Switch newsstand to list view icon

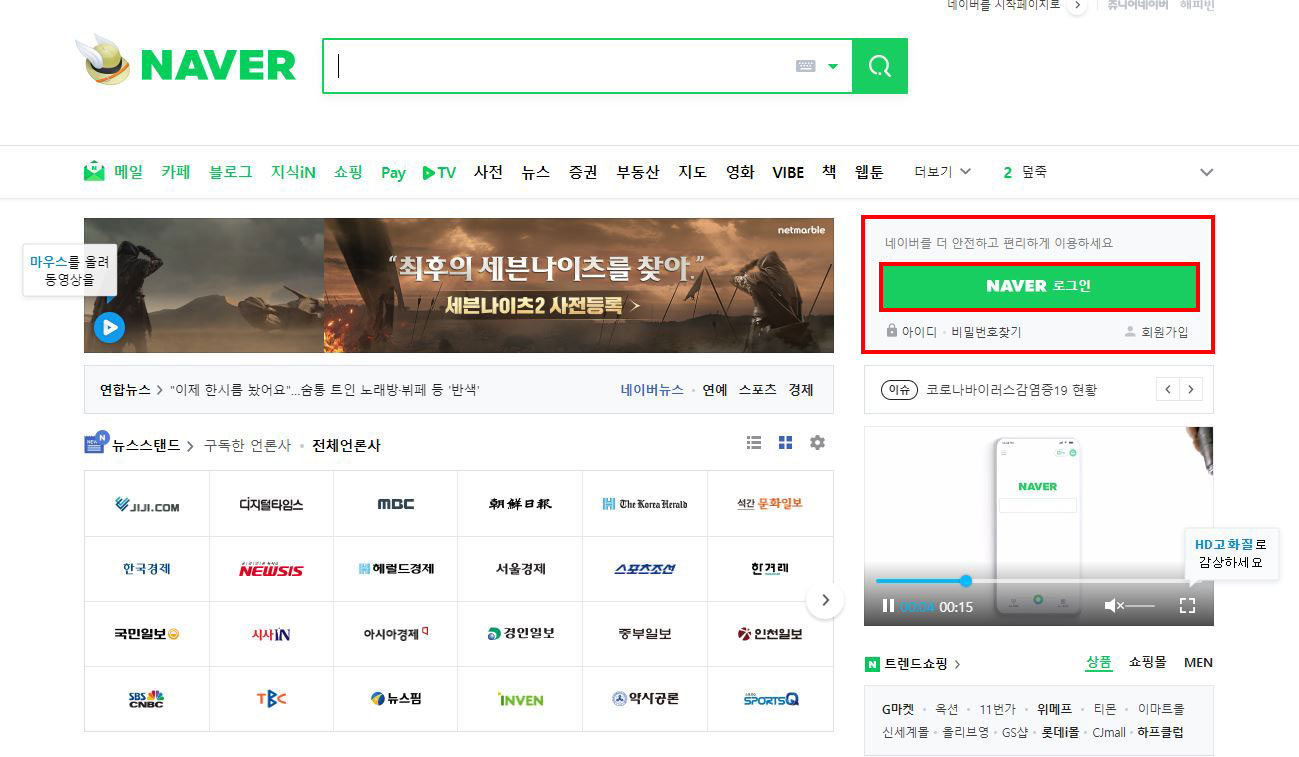pos(754,442)
